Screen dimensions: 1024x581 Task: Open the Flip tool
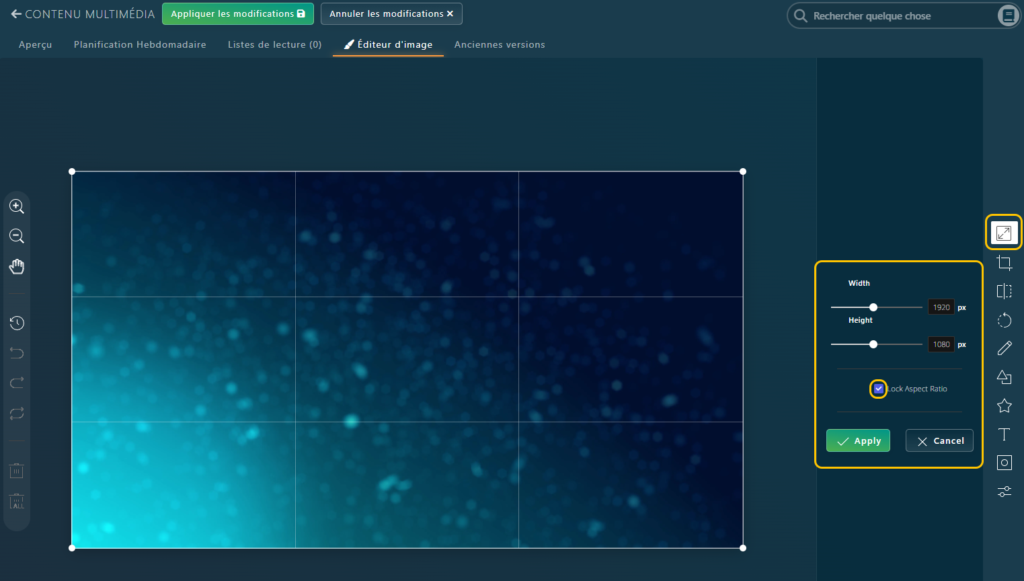1004,292
